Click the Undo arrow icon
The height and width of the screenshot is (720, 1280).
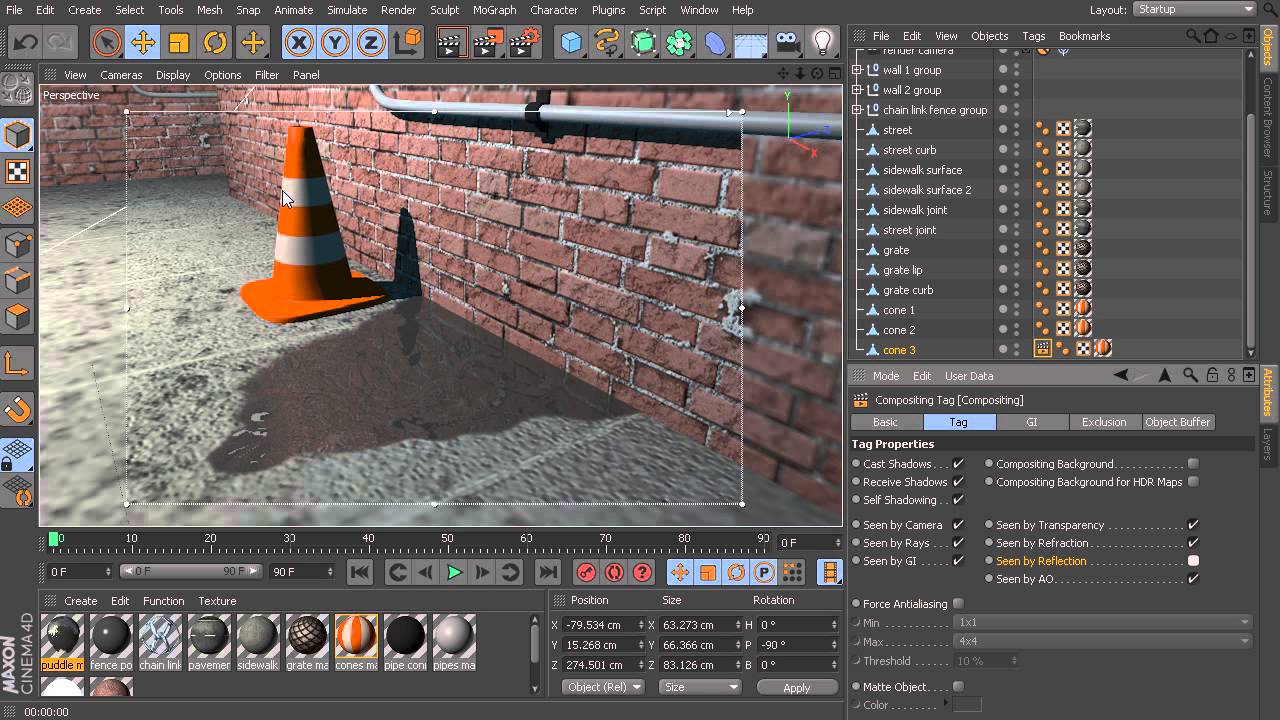click(x=26, y=43)
